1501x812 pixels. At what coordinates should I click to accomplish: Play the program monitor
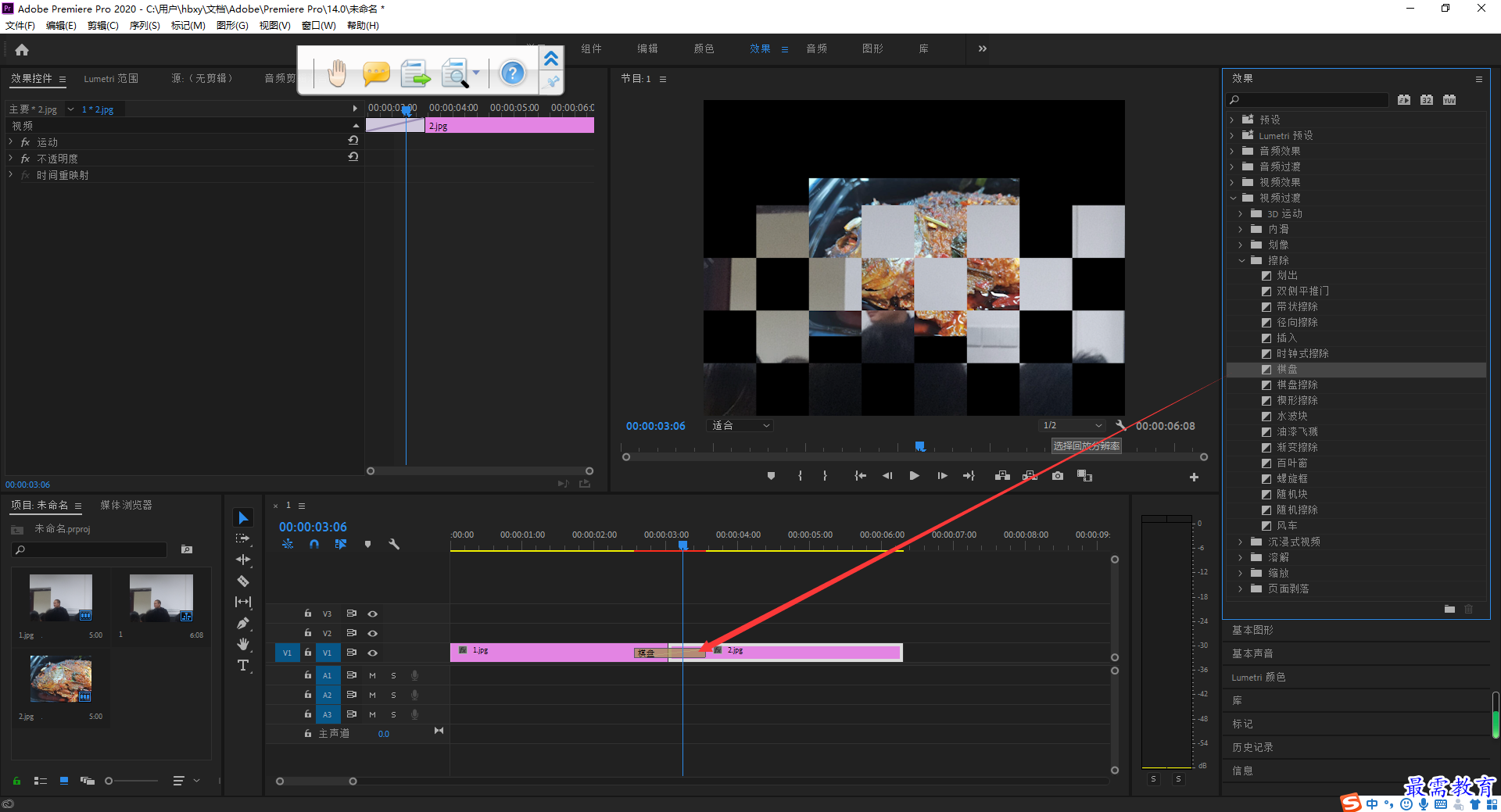click(914, 476)
